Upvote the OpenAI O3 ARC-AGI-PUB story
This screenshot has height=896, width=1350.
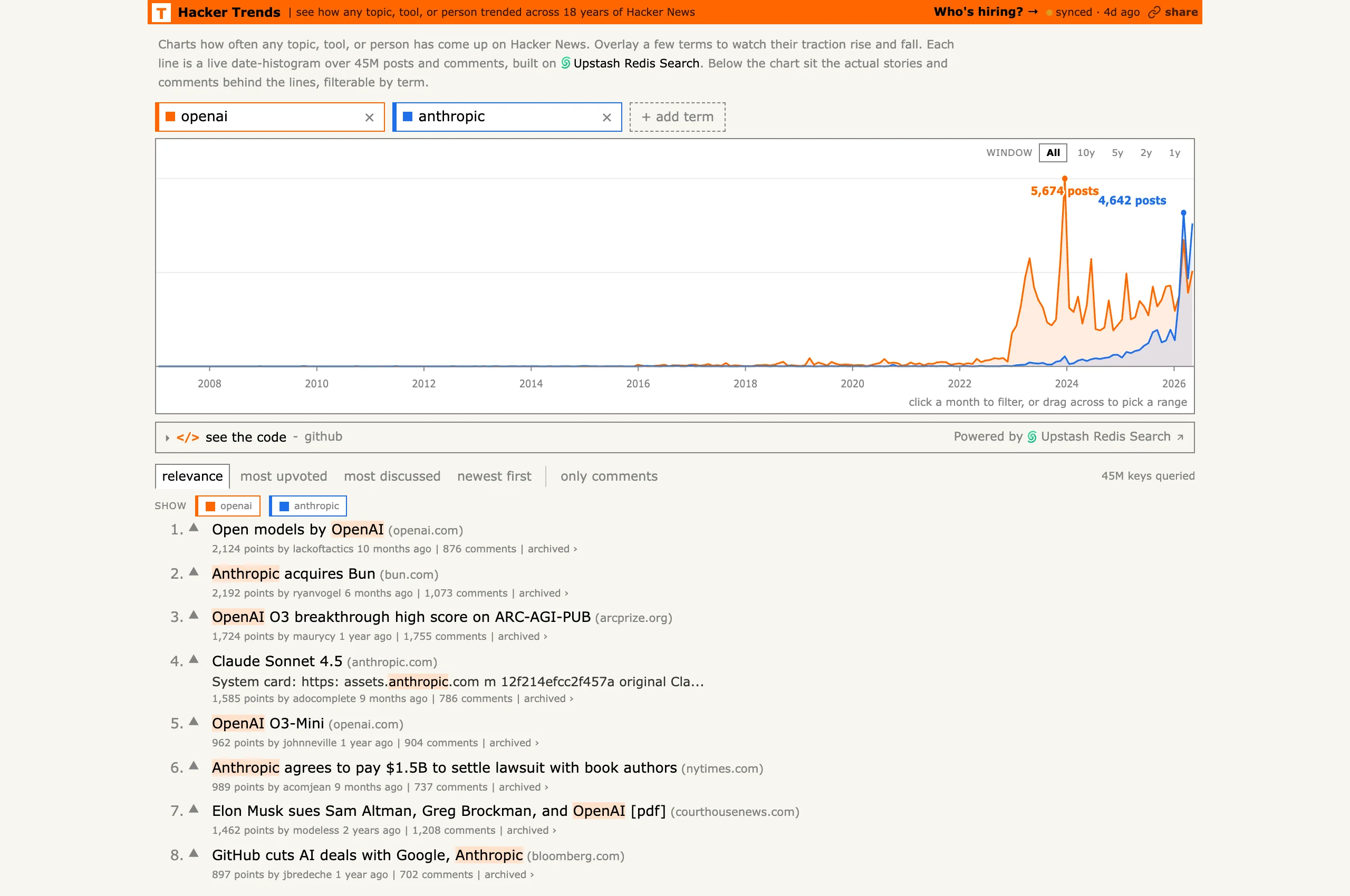(194, 615)
